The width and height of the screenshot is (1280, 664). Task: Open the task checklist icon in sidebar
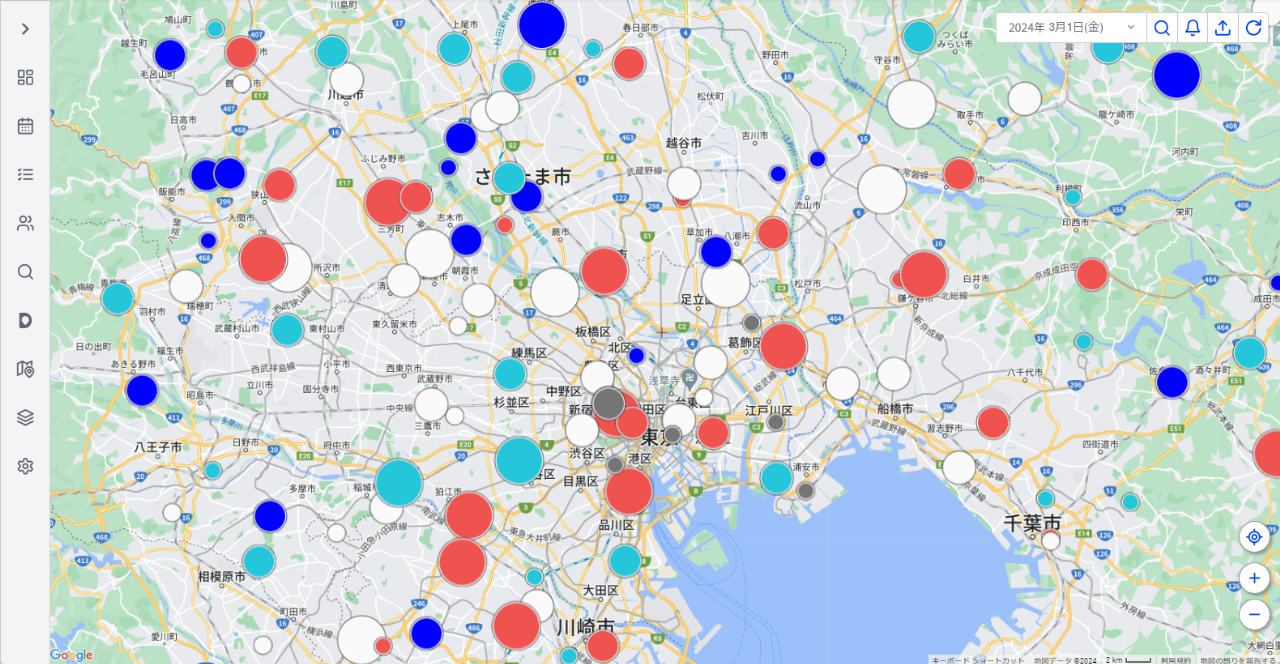(x=25, y=175)
